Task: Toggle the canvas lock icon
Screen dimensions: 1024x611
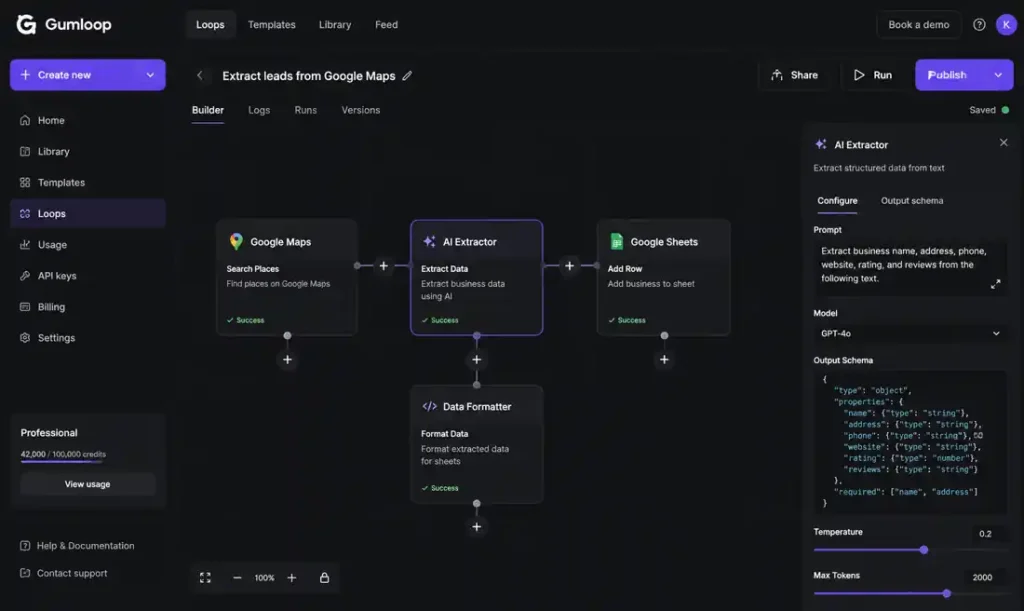Action: (325, 578)
